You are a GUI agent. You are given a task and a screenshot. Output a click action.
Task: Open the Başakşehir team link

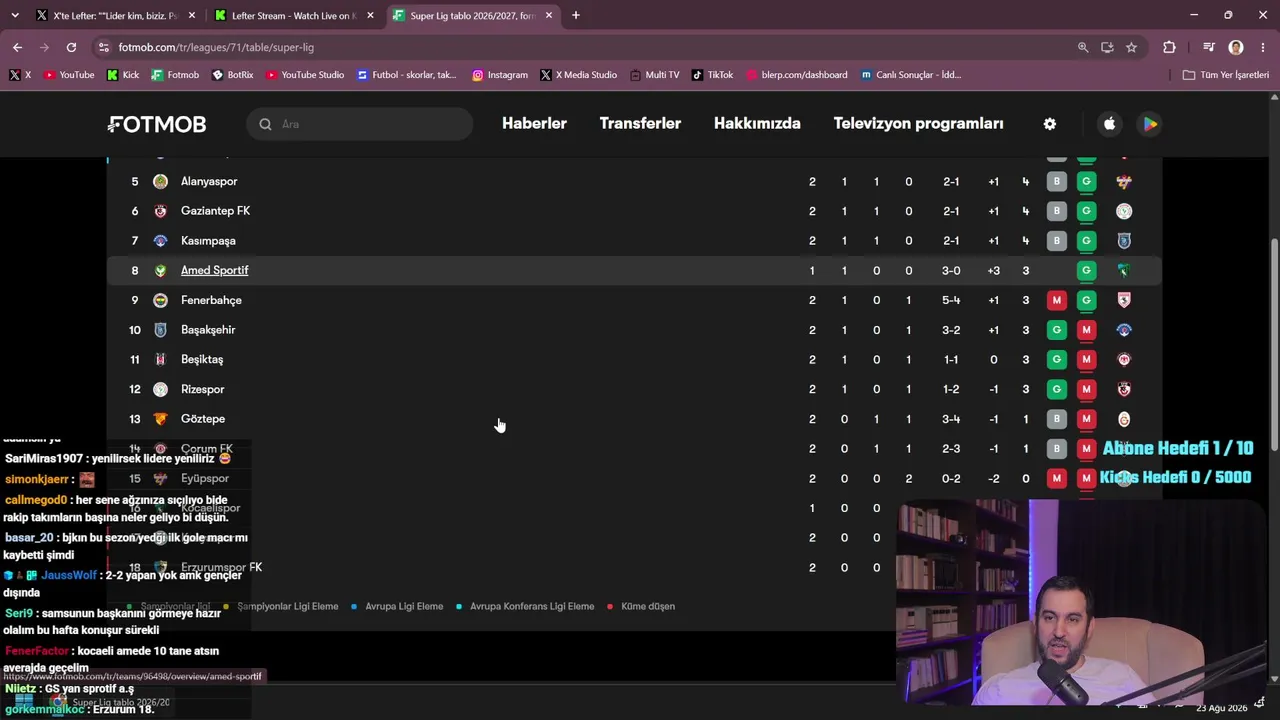[x=208, y=330]
